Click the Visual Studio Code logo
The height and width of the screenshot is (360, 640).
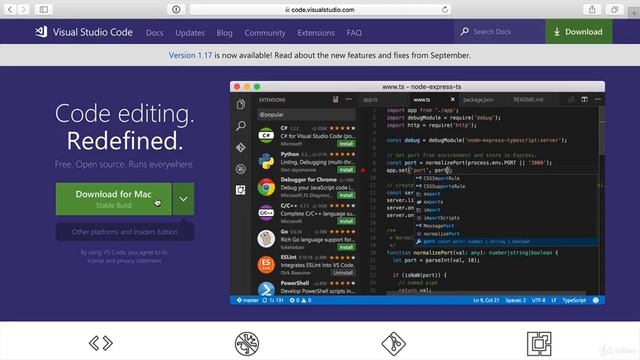pos(83,32)
